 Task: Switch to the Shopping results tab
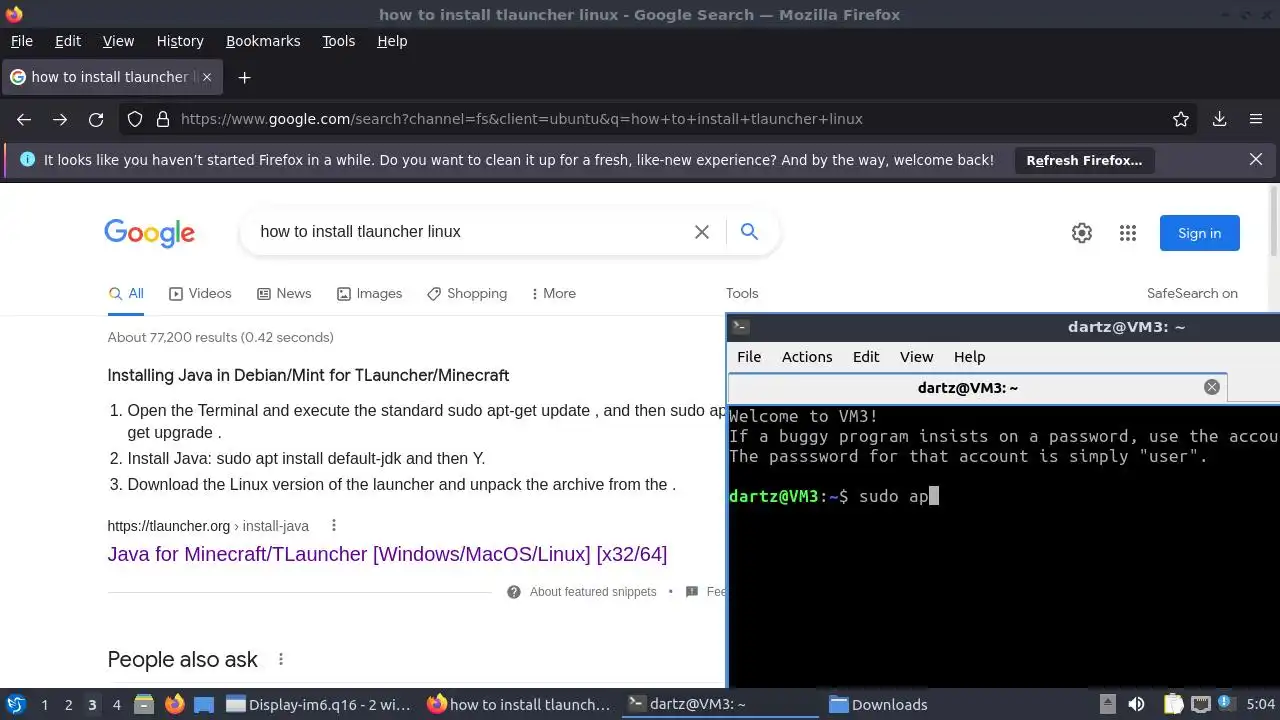point(467,294)
